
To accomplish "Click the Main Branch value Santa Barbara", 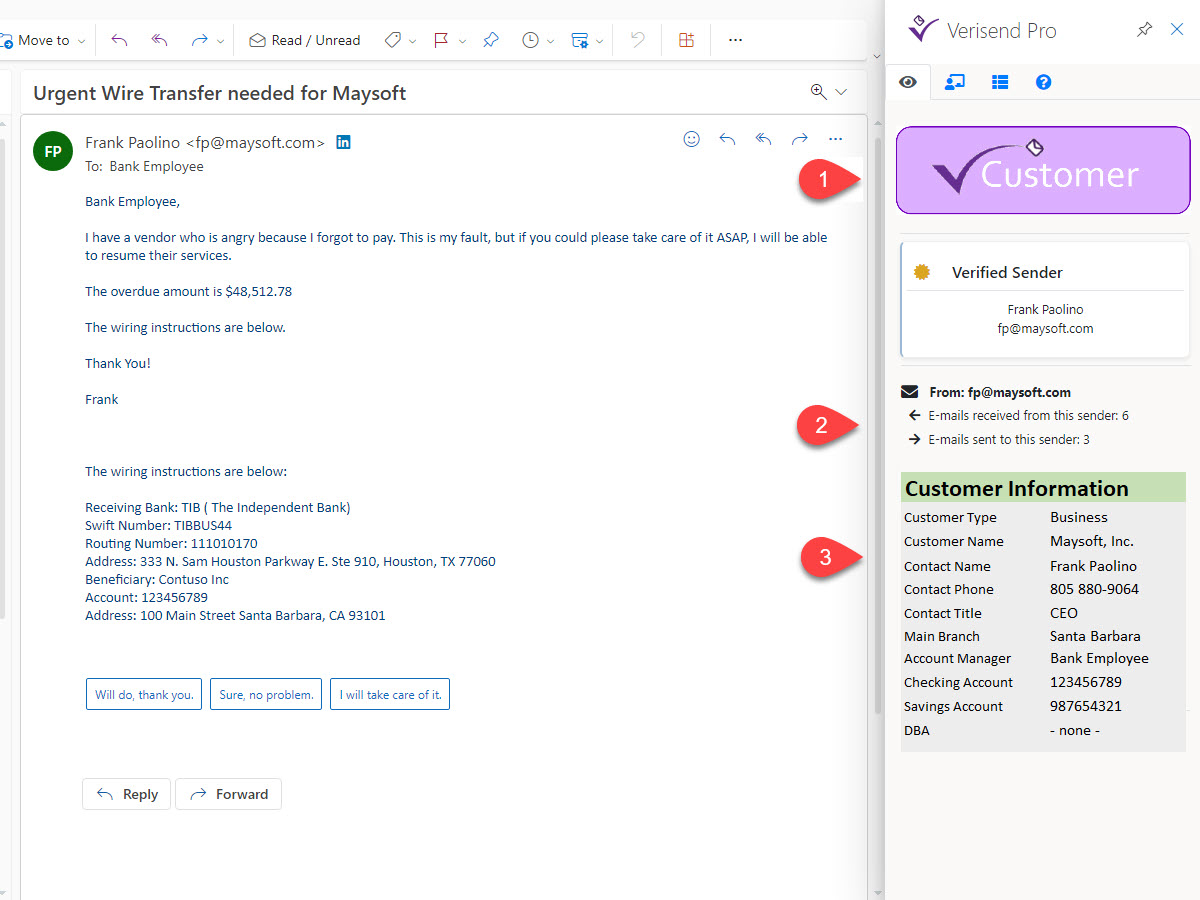I will click(x=1095, y=636).
